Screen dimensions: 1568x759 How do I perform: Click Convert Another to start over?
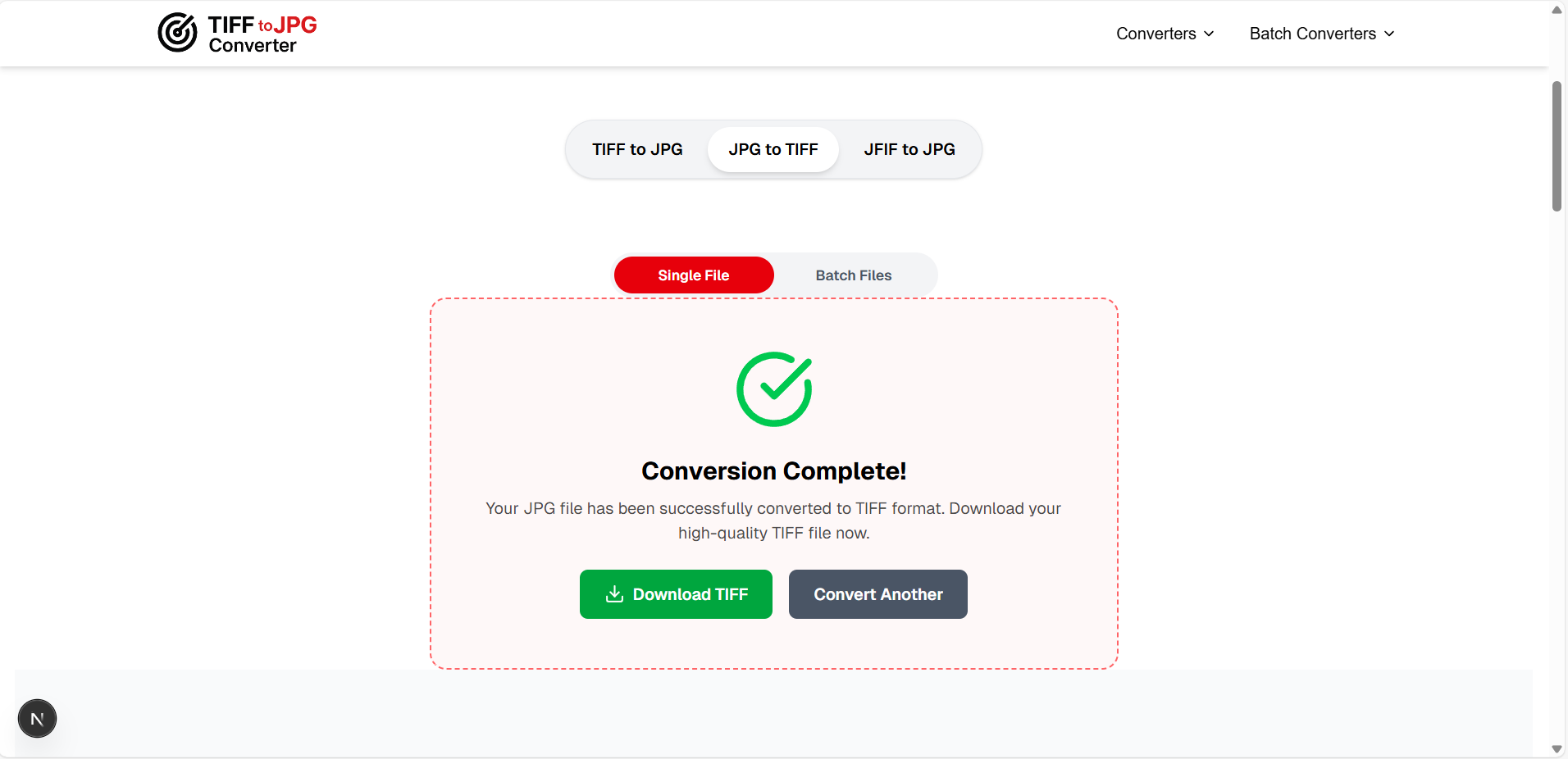877,594
